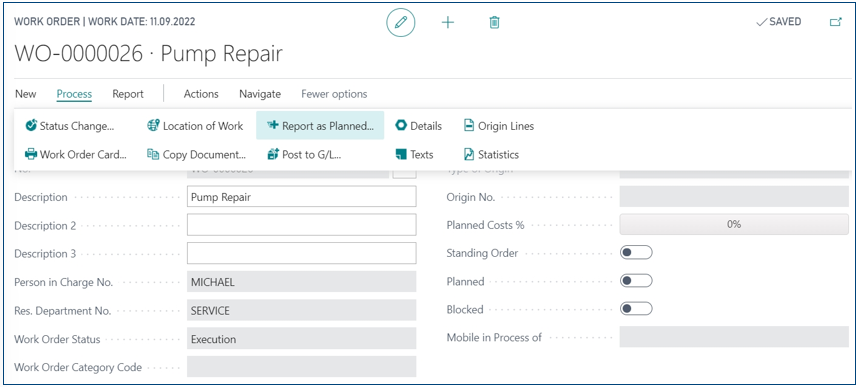Click the Description 2 input field
This screenshot has height=387, width=858.
(x=302, y=225)
